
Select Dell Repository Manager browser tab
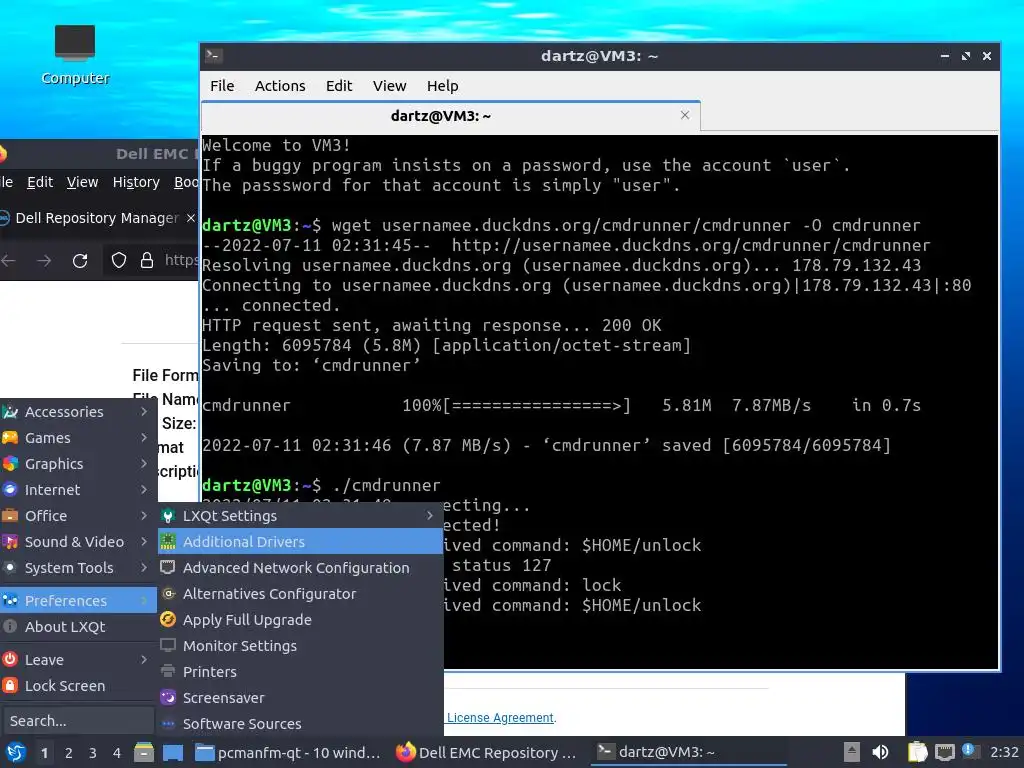pos(97,218)
